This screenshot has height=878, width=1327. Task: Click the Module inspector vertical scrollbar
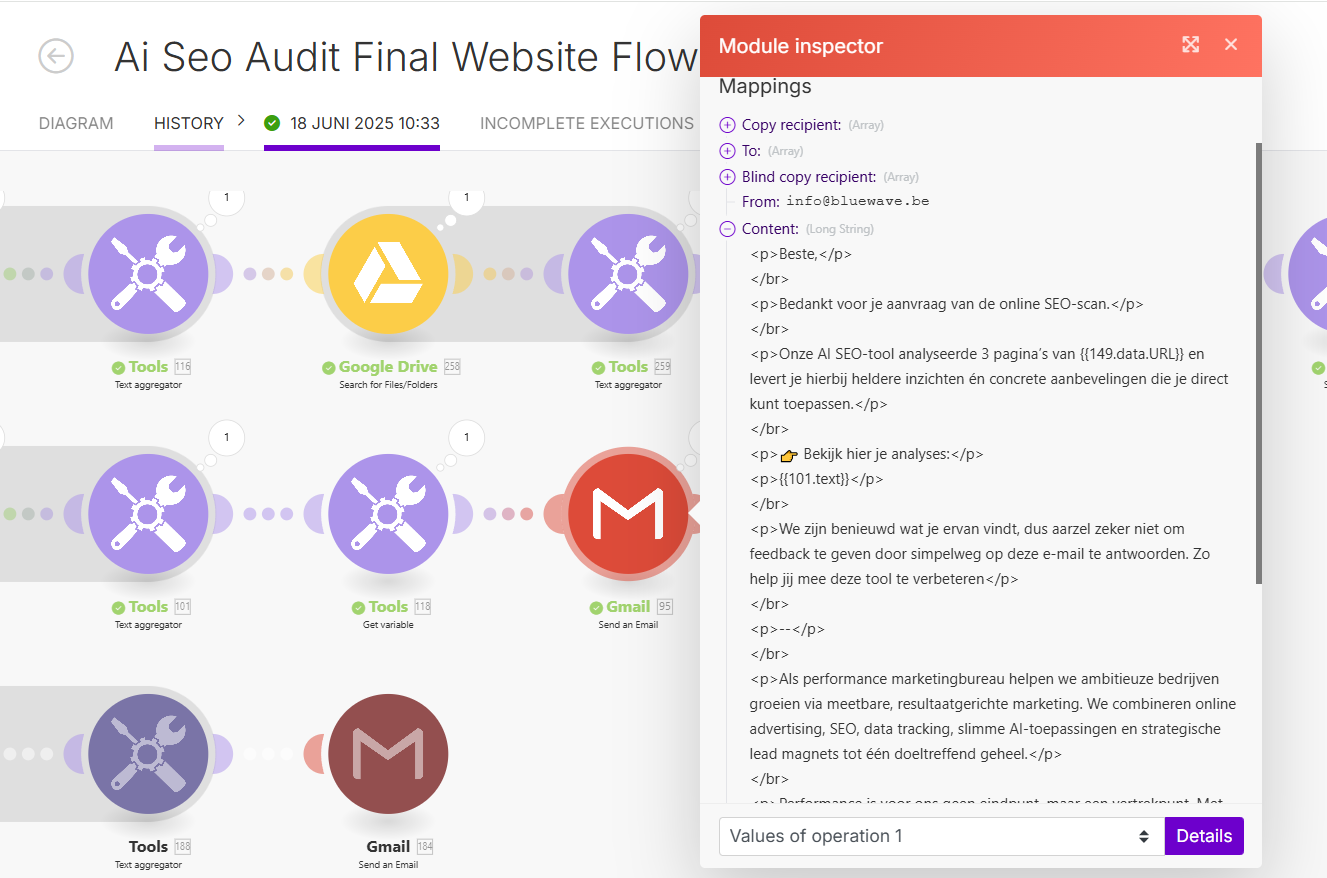pos(1258,363)
